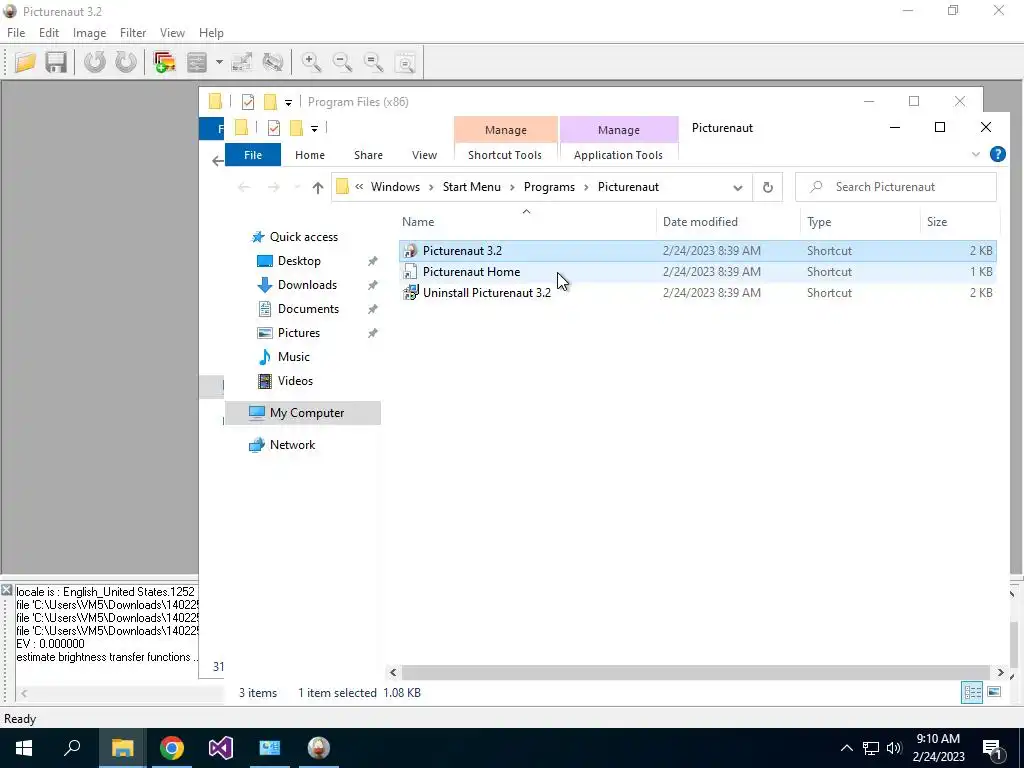Click New folder icon in Program Files (x86) title bar
The width and height of the screenshot is (1024, 768).
pos(270,102)
